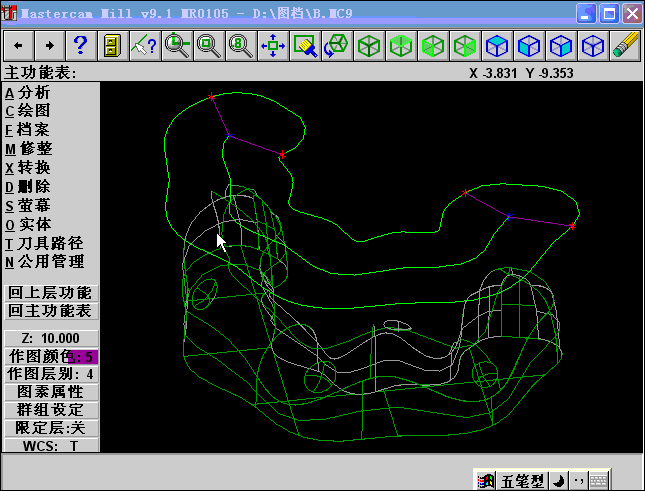
Task: Select the blue cube with cyan side
Action: (561, 46)
